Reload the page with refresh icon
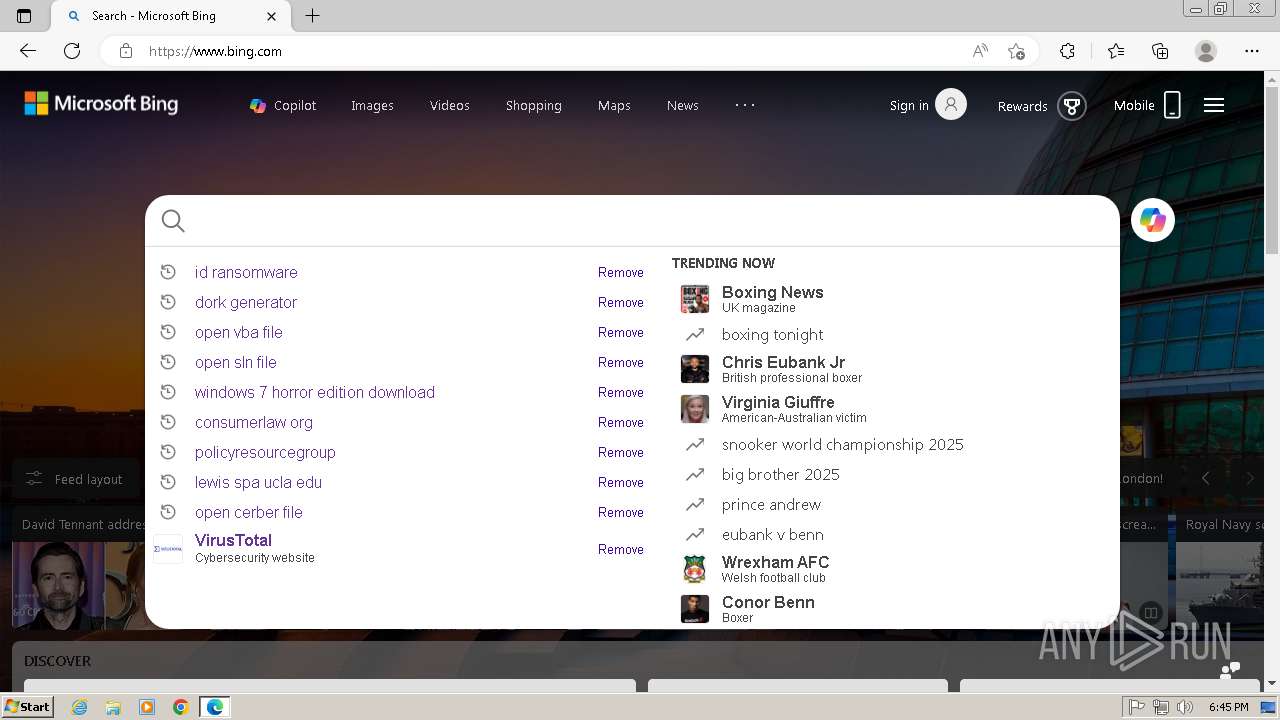 [72, 51]
